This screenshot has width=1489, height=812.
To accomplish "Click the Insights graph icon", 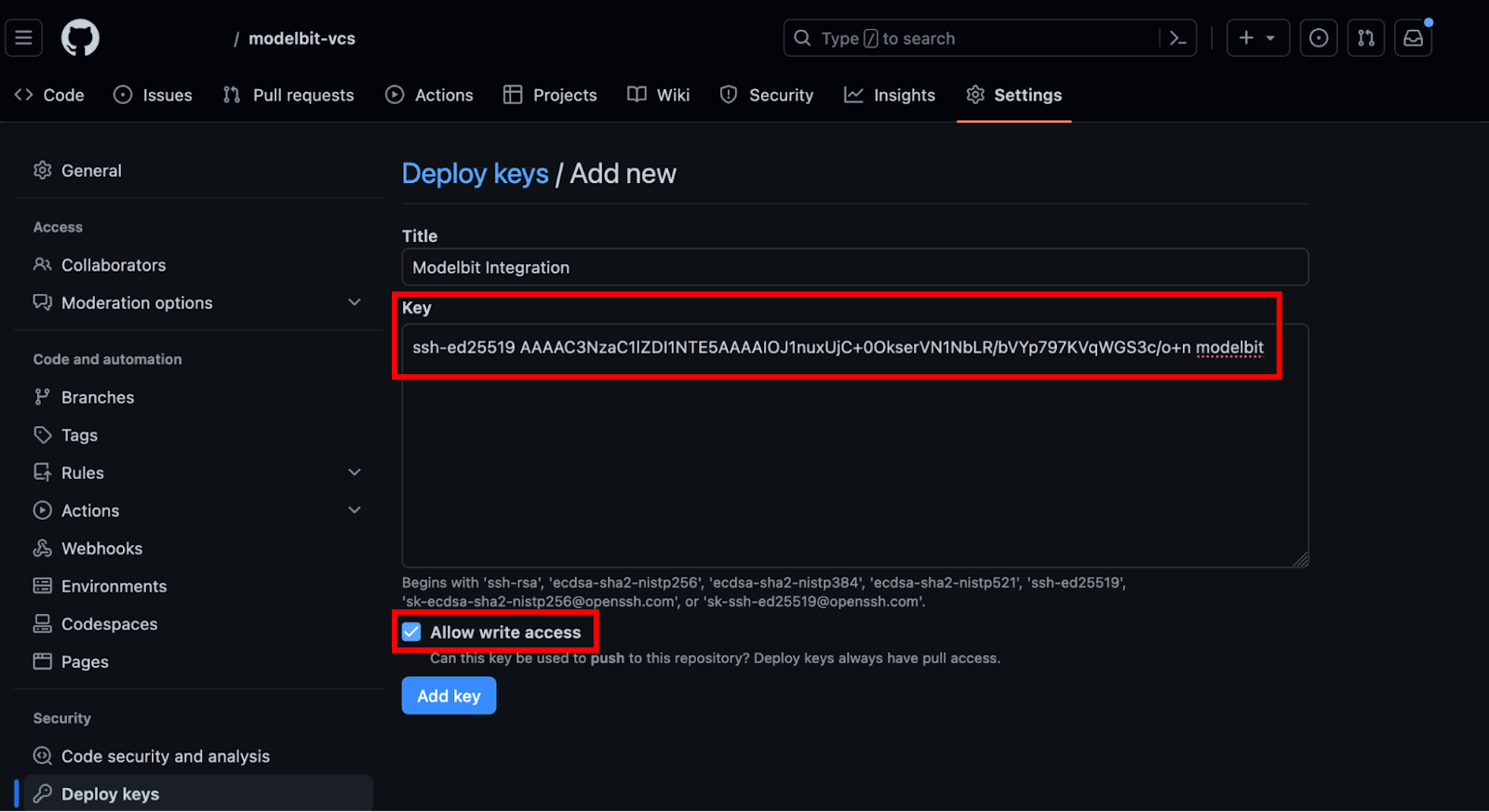I will tap(853, 95).
